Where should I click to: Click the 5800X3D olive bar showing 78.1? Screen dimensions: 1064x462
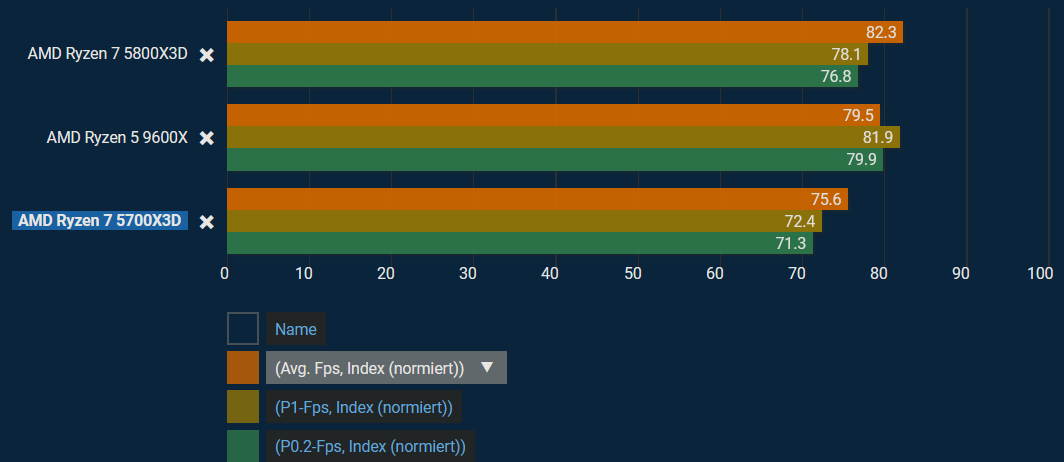click(x=548, y=54)
